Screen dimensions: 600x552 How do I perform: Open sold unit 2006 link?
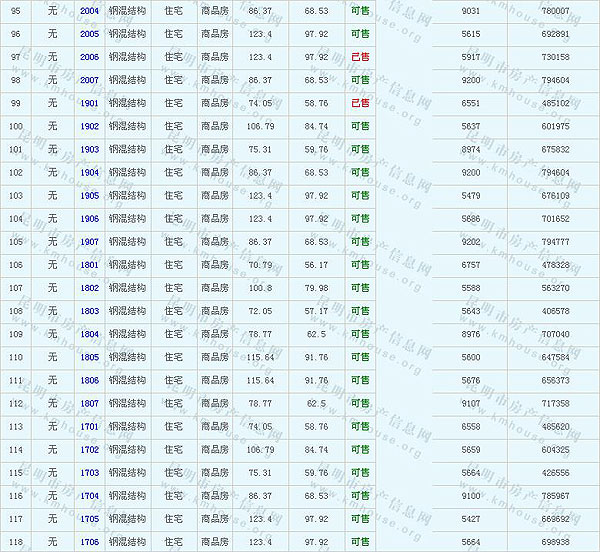[89, 57]
